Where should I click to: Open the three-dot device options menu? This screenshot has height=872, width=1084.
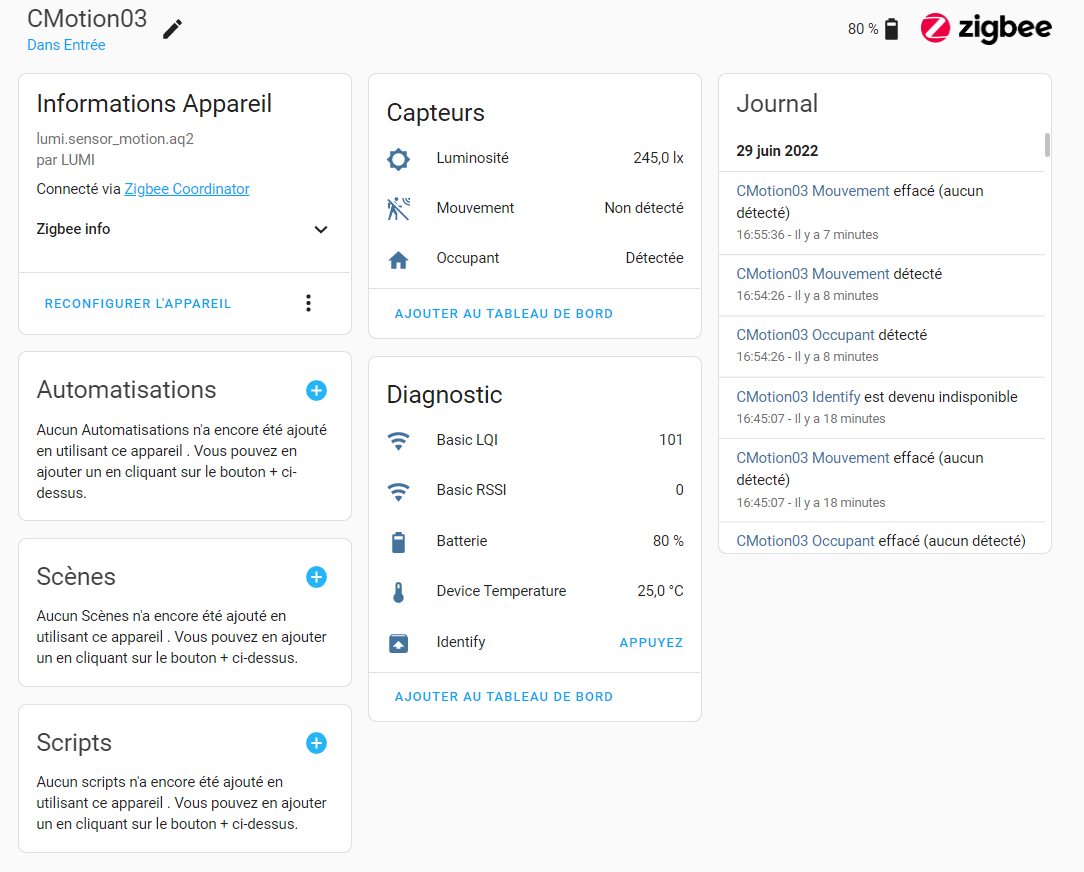[x=308, y=303]
